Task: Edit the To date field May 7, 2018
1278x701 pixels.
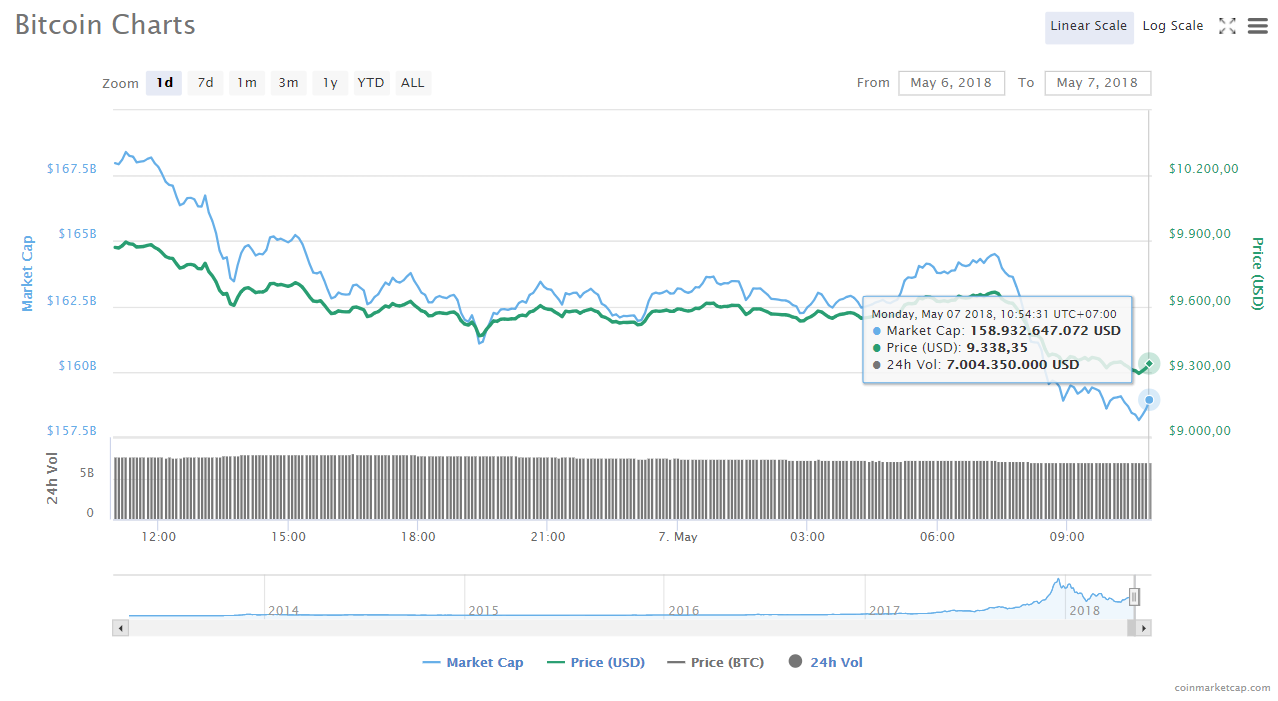Action: coord(1097,83)
